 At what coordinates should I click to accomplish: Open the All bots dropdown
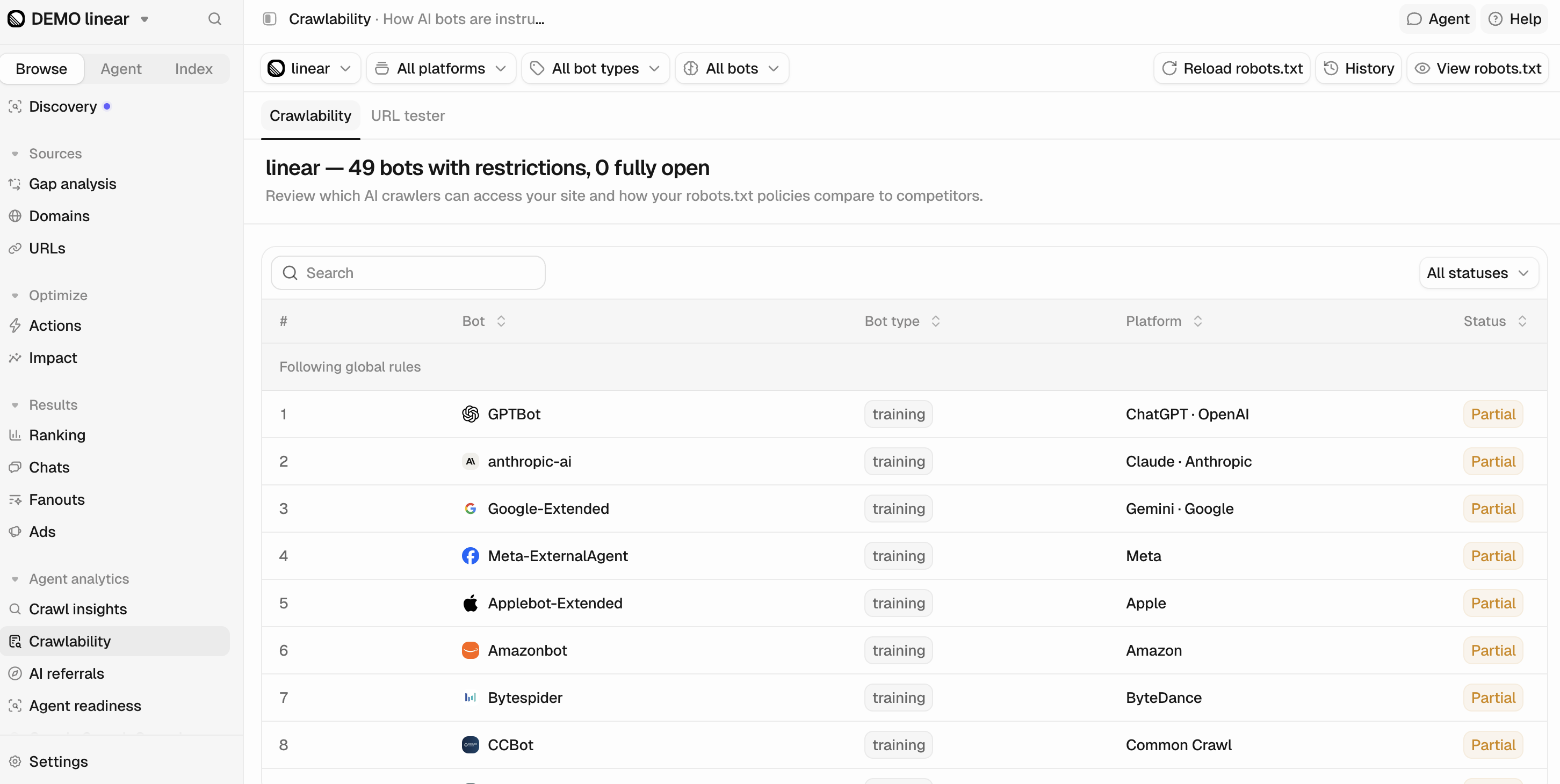coord(732,68)
